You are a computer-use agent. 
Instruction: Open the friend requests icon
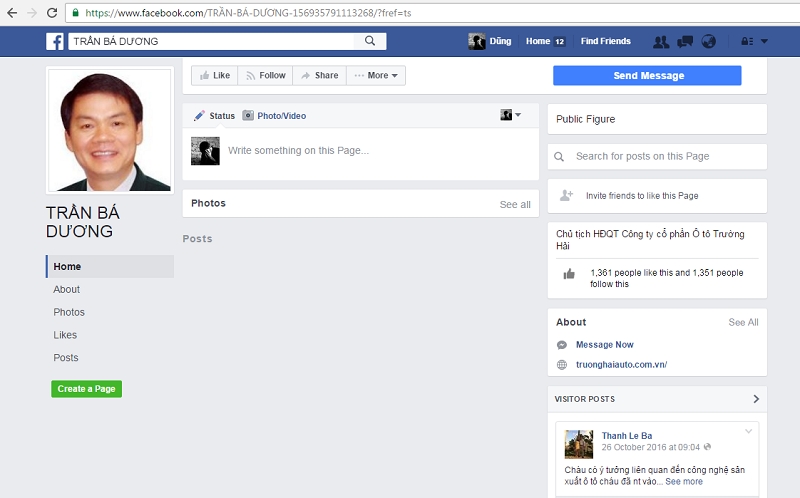(661, 41)
